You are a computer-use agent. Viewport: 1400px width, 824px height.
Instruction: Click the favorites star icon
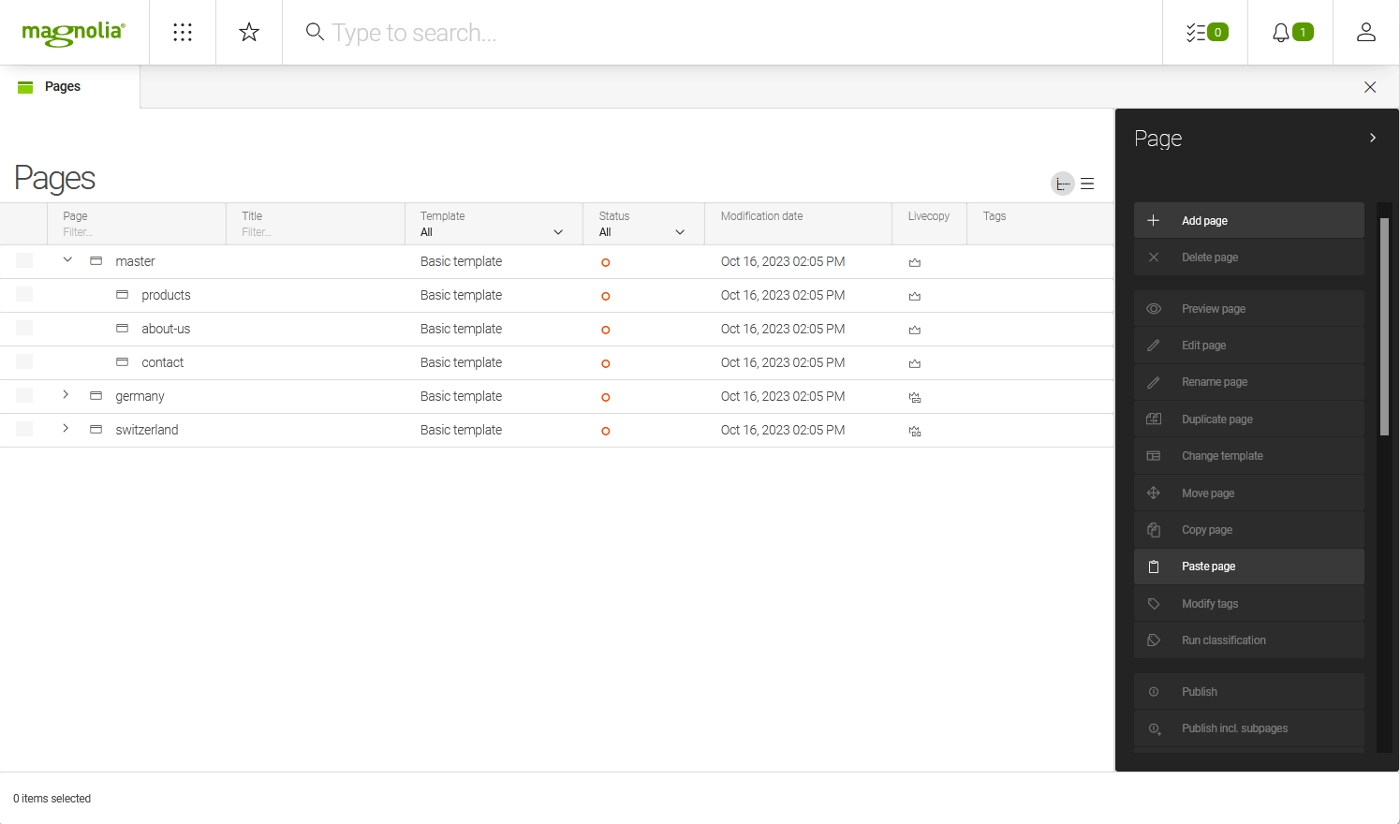249,33
